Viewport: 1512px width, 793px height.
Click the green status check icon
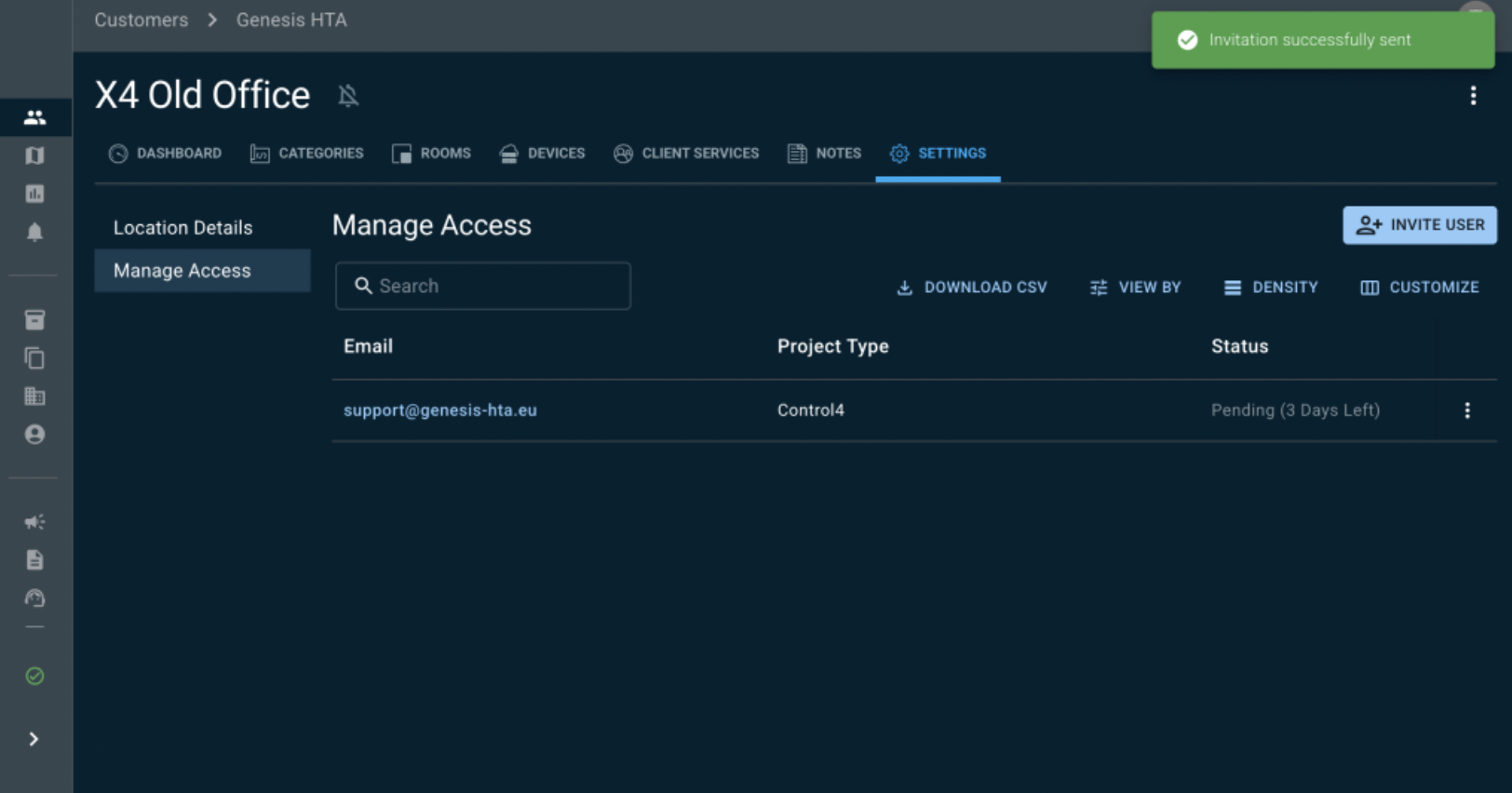coord(35,677)
